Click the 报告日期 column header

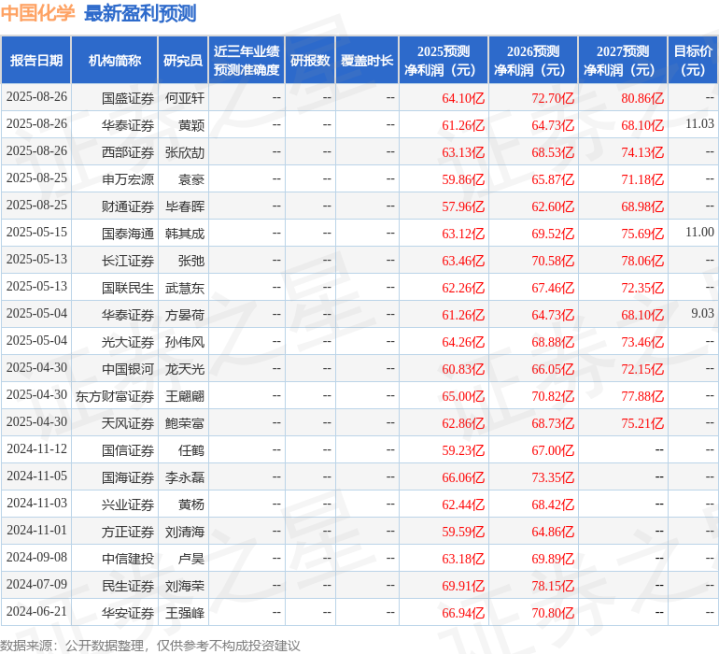click(x=36, y=60)
